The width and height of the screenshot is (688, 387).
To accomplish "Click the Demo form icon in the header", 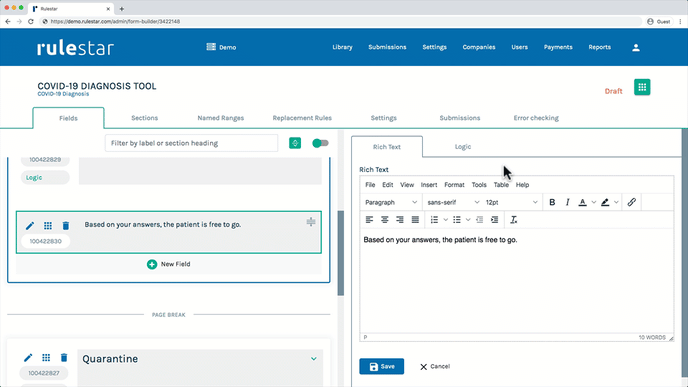I will [211, 47].
